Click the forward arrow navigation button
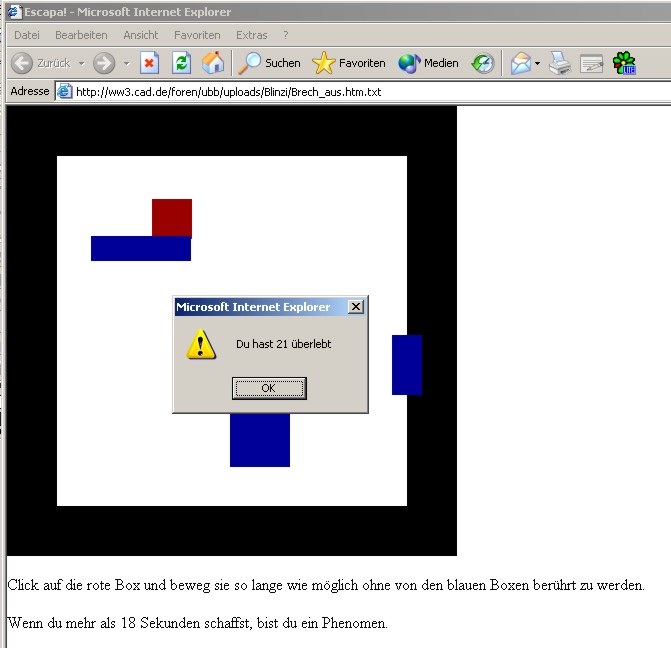Viewport: 671px width, 648px height. tap(104, 63)
